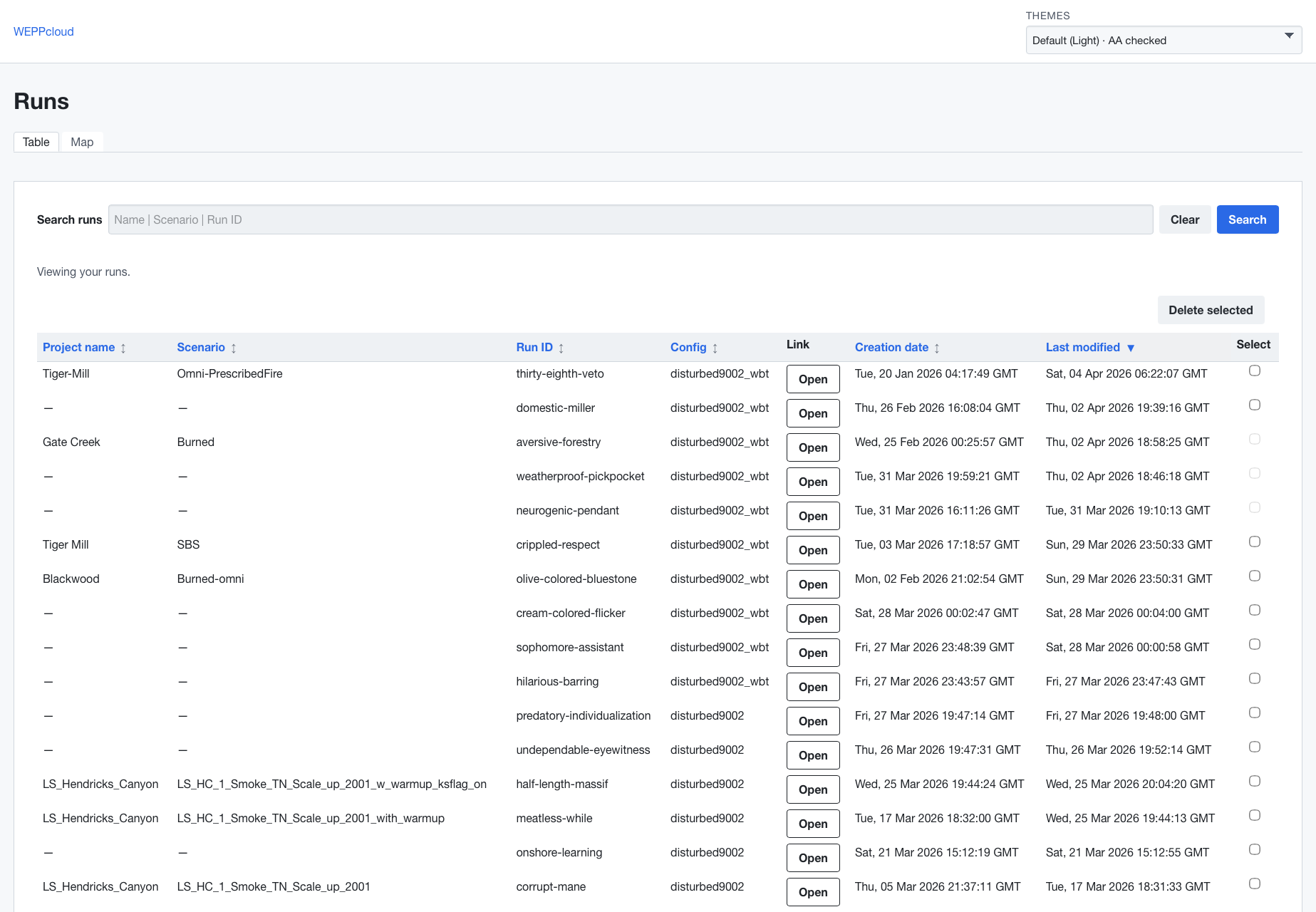Open the aversive-forestry run
Viewport: 1316px width, 912px height.
812,447
